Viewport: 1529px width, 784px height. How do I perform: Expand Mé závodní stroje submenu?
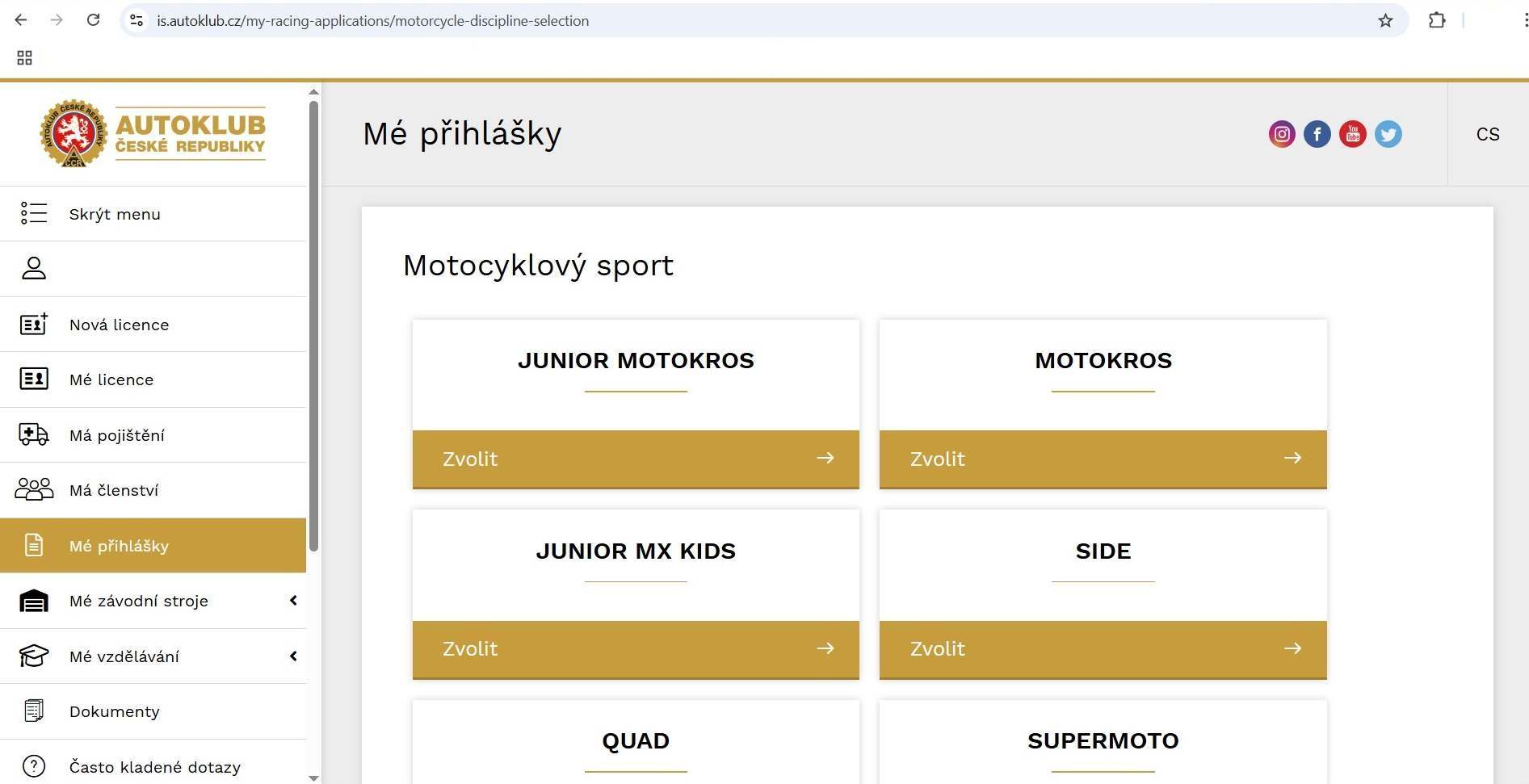[293, 601]
